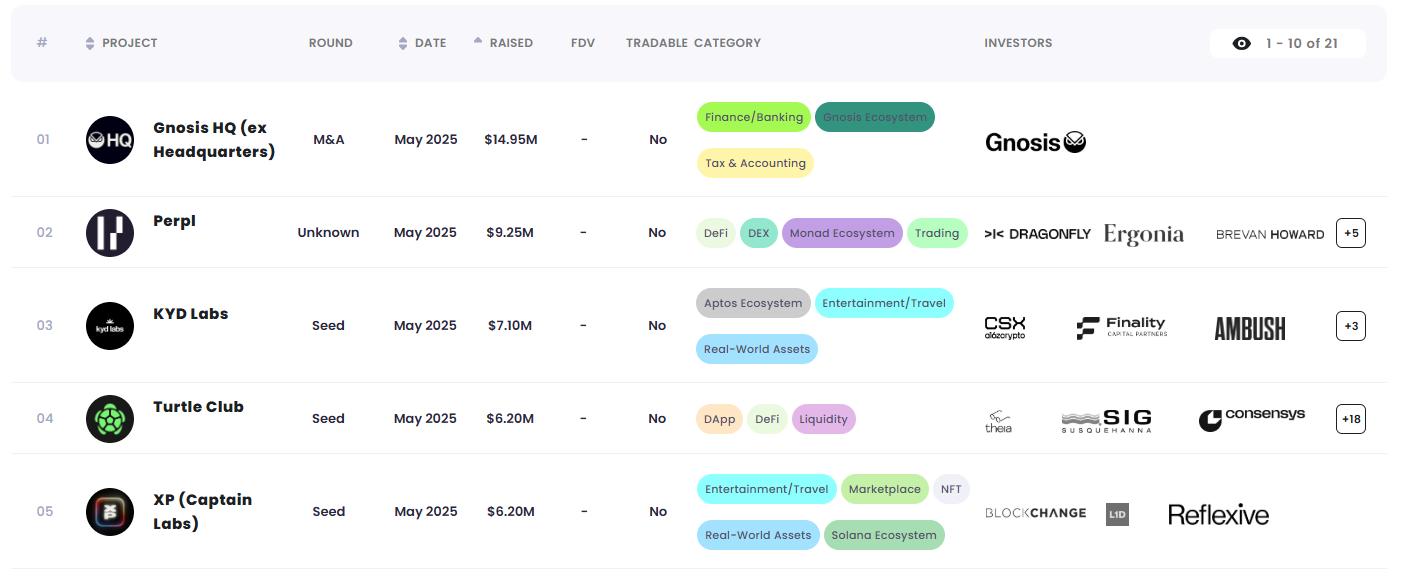
Task: Open the Ambush investor logo
Action: (1250, 328)
